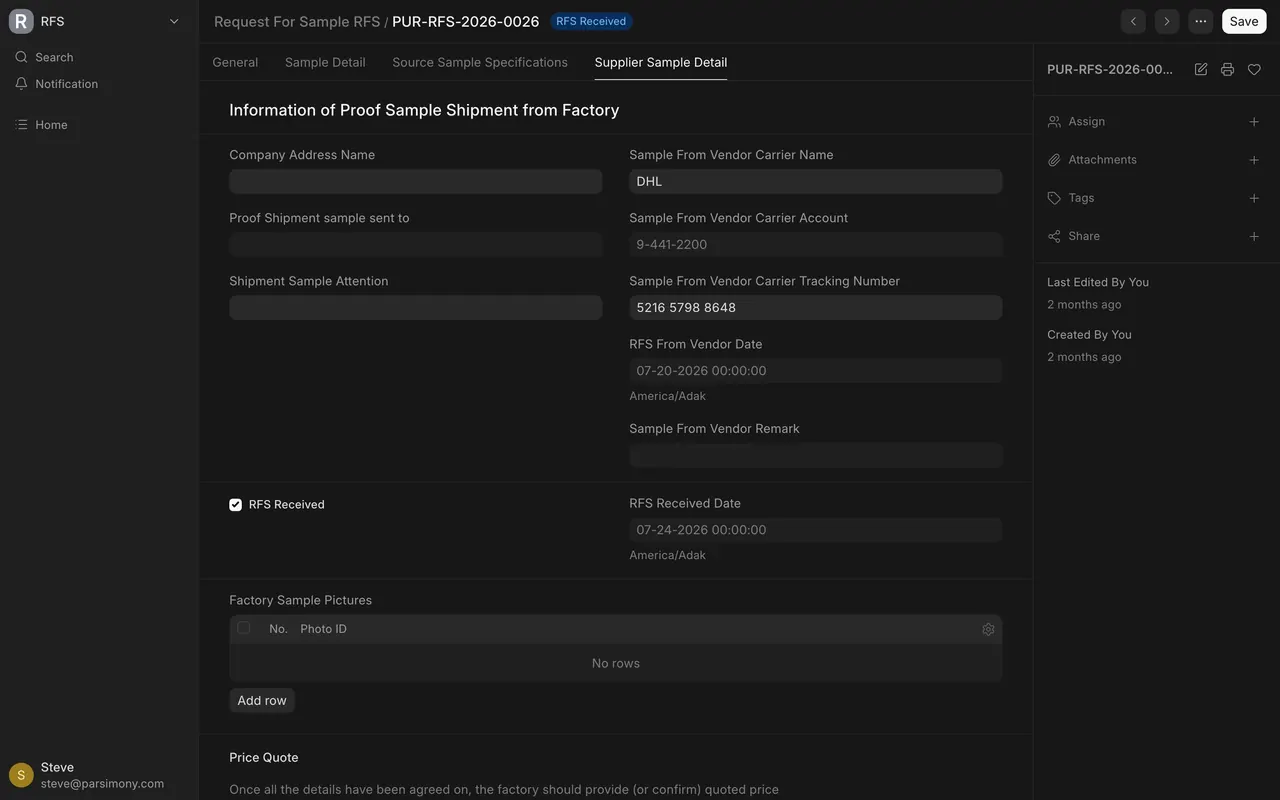Screen dimensions: 1280x800
Task: Go to the next document arrow
Action: (x=1167, y=21)
